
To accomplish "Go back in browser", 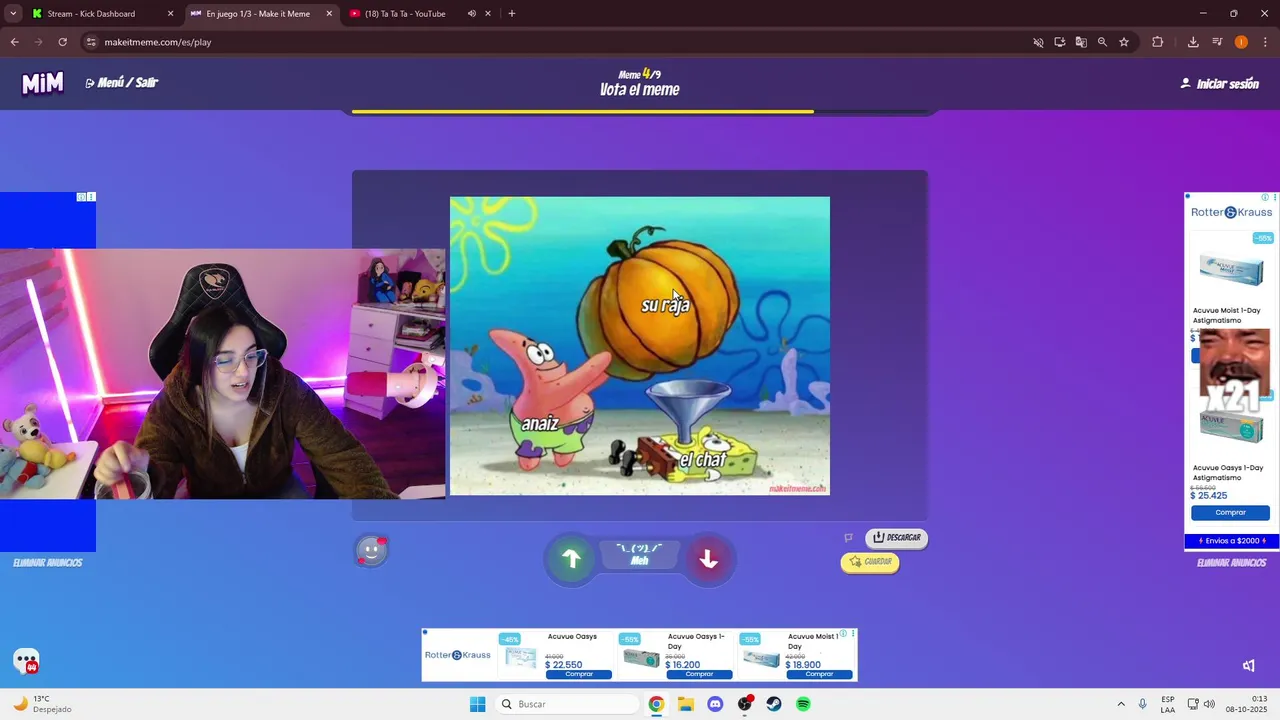I will click(14, 42).
